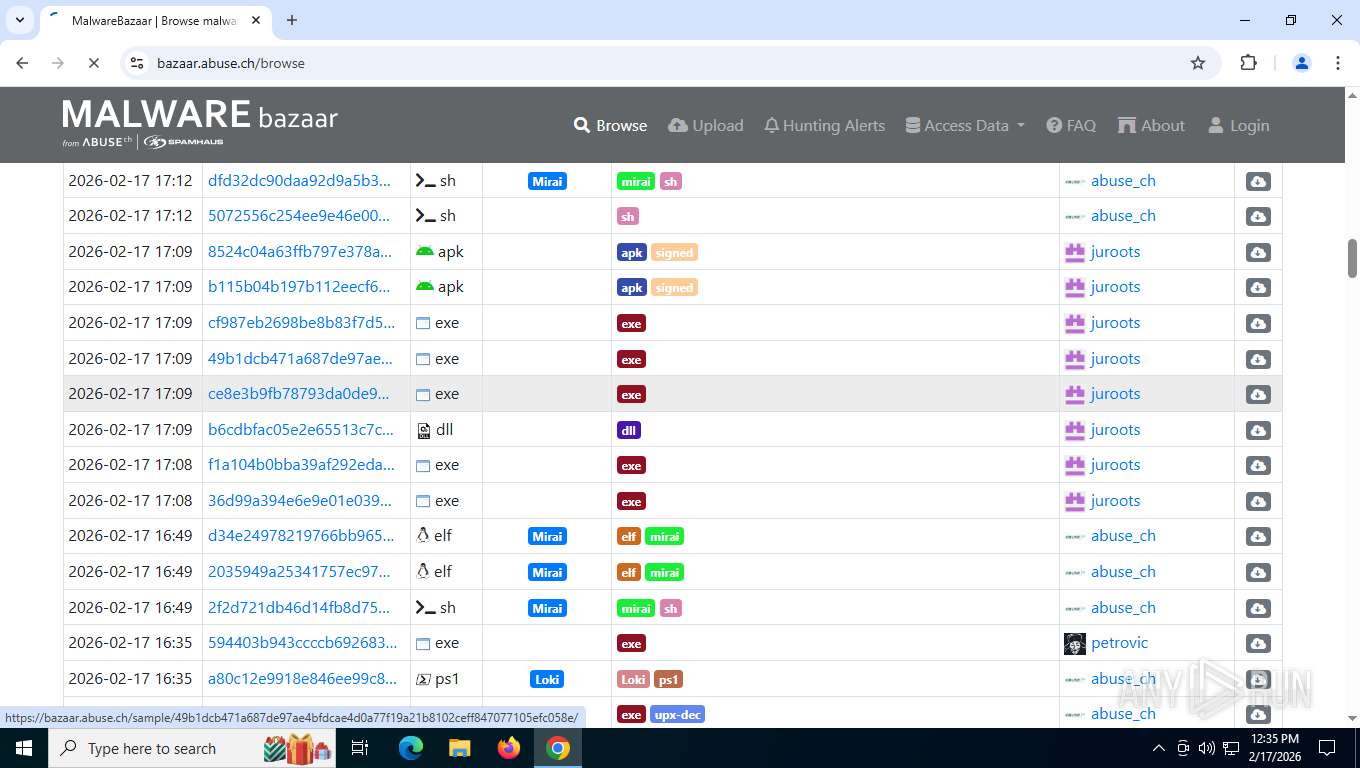Open the Upload nav item
This screenshot has width=1360, height=768.
(x=706, y=125)
